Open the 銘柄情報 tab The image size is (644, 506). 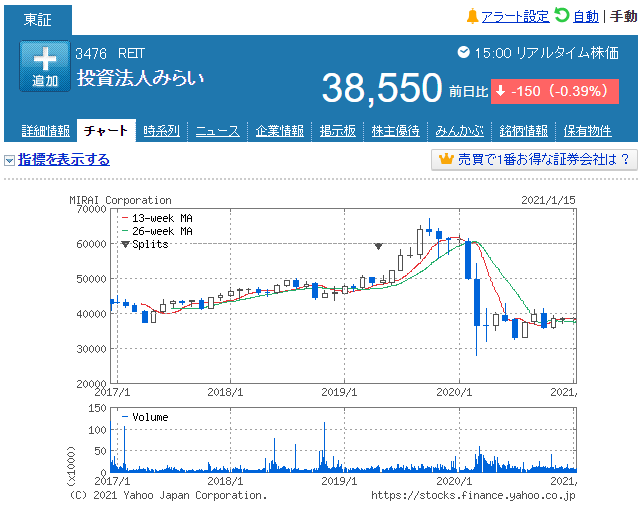pyautogui.click(x=524, y=131)
